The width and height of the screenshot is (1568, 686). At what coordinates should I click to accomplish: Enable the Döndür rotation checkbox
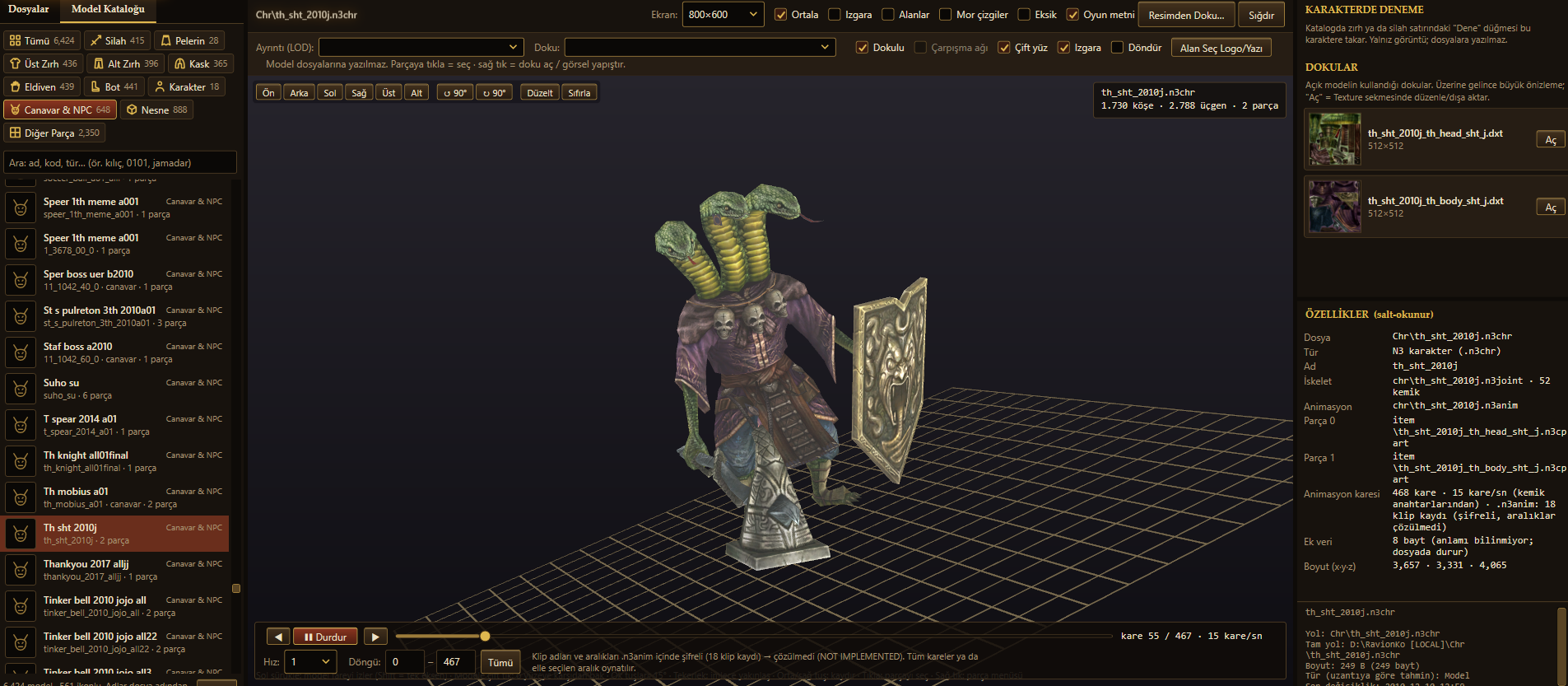[1117, 48]
